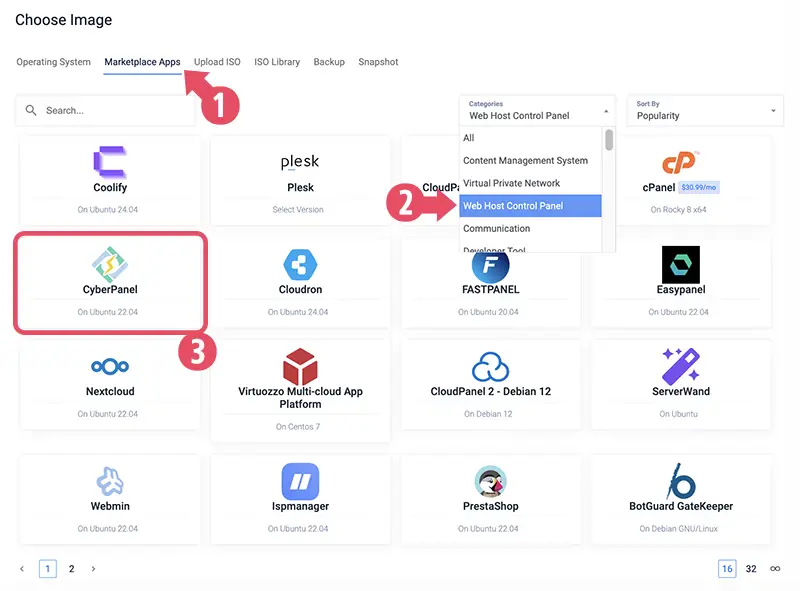Go to the previous page arrow
This screenshot has width=800, height=591.
(22, 569)
